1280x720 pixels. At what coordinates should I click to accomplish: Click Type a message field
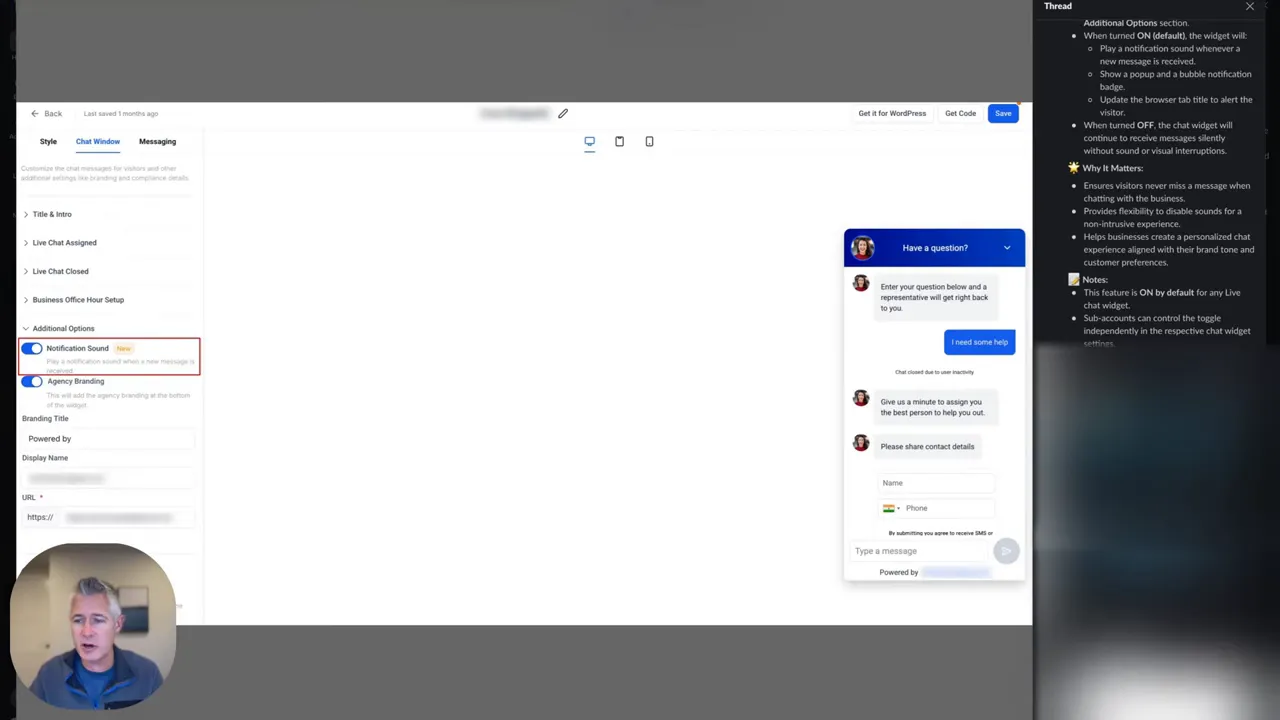coord(920,551)
